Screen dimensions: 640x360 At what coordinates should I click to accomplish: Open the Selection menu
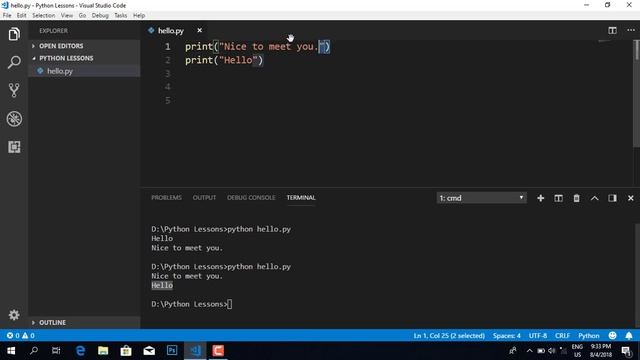[44, 16]
